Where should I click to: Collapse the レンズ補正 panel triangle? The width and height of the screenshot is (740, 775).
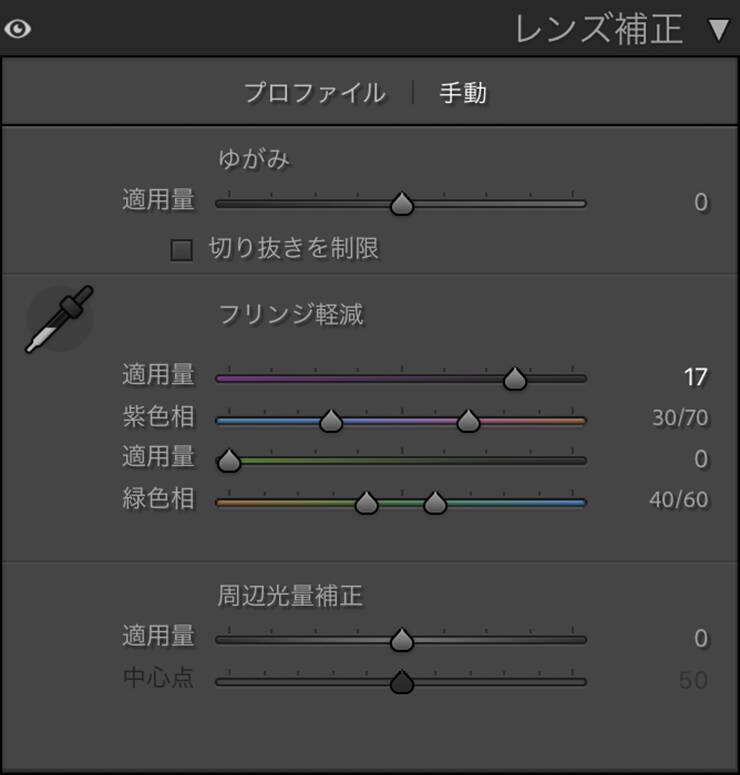[718, 30]
